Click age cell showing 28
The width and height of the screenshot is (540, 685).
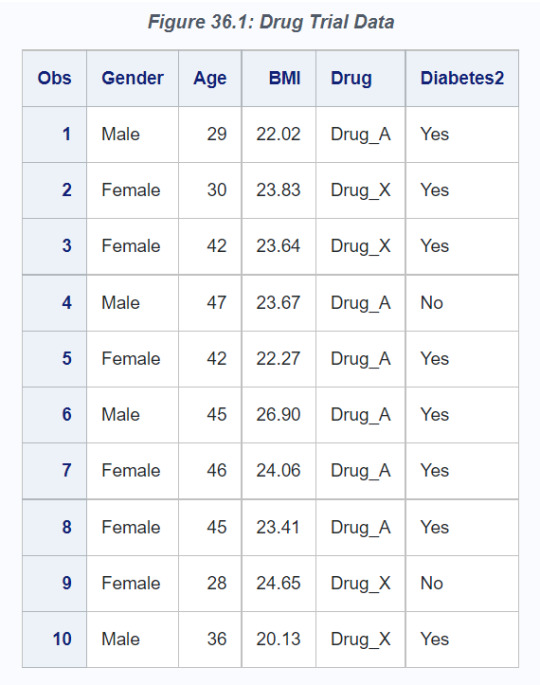pyautogui.click(x=210, y=583)
